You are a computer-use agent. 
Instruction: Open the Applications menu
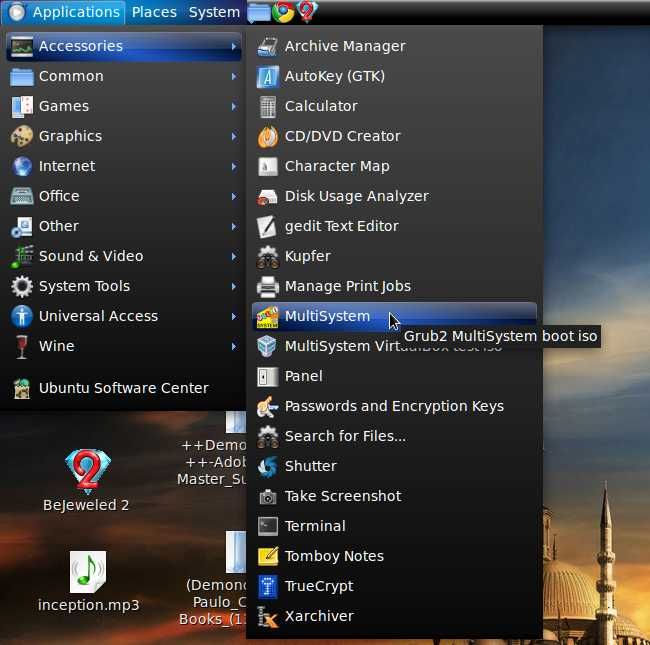pyautogui.click(x=64, y=12)
